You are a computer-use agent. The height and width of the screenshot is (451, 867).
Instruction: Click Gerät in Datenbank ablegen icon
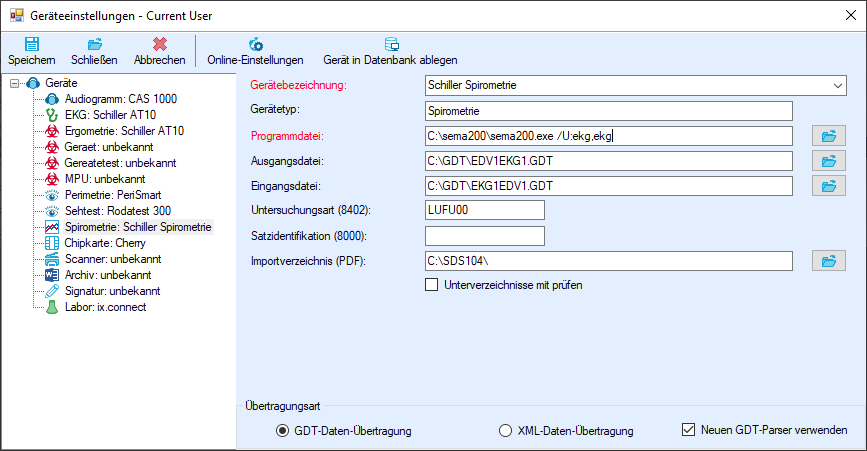point(391,44)
